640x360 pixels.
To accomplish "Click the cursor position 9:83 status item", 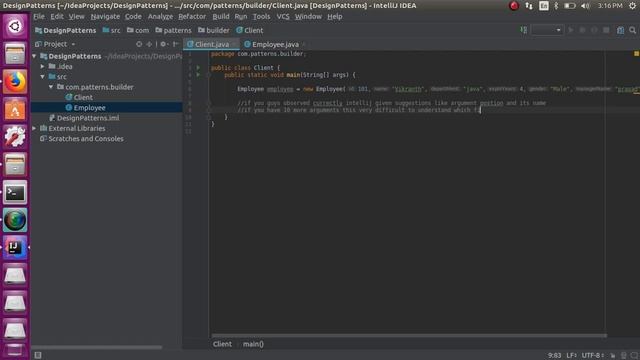I will point(554,356).
